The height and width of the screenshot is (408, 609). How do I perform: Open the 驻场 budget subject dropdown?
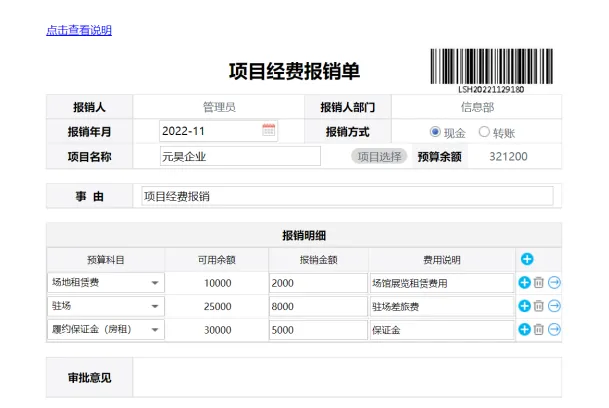pos(154,307)
